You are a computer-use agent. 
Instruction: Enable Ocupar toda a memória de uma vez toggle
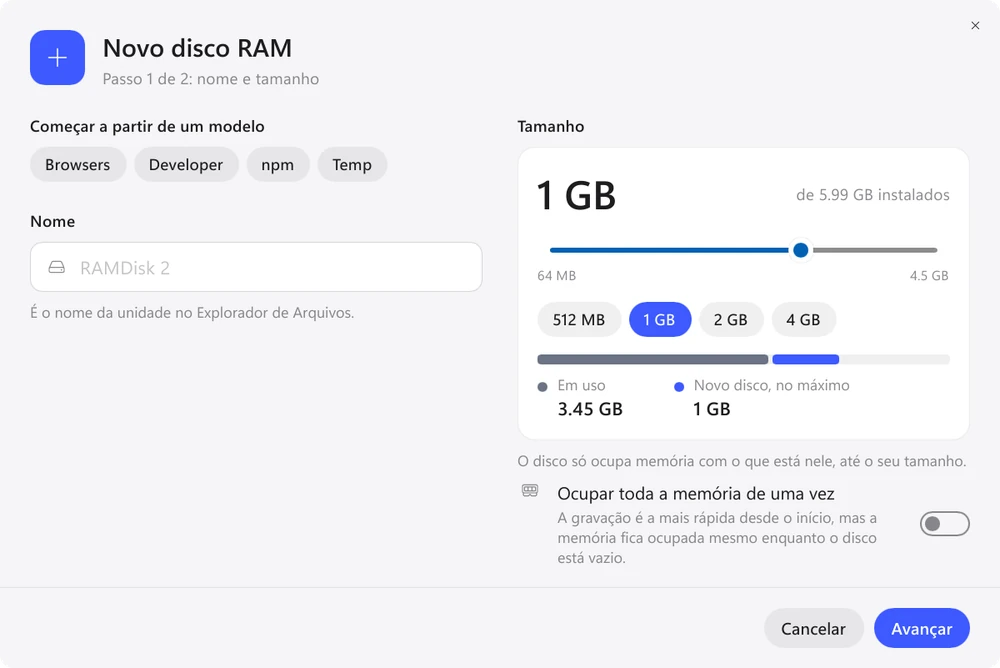tap(945, 524)
